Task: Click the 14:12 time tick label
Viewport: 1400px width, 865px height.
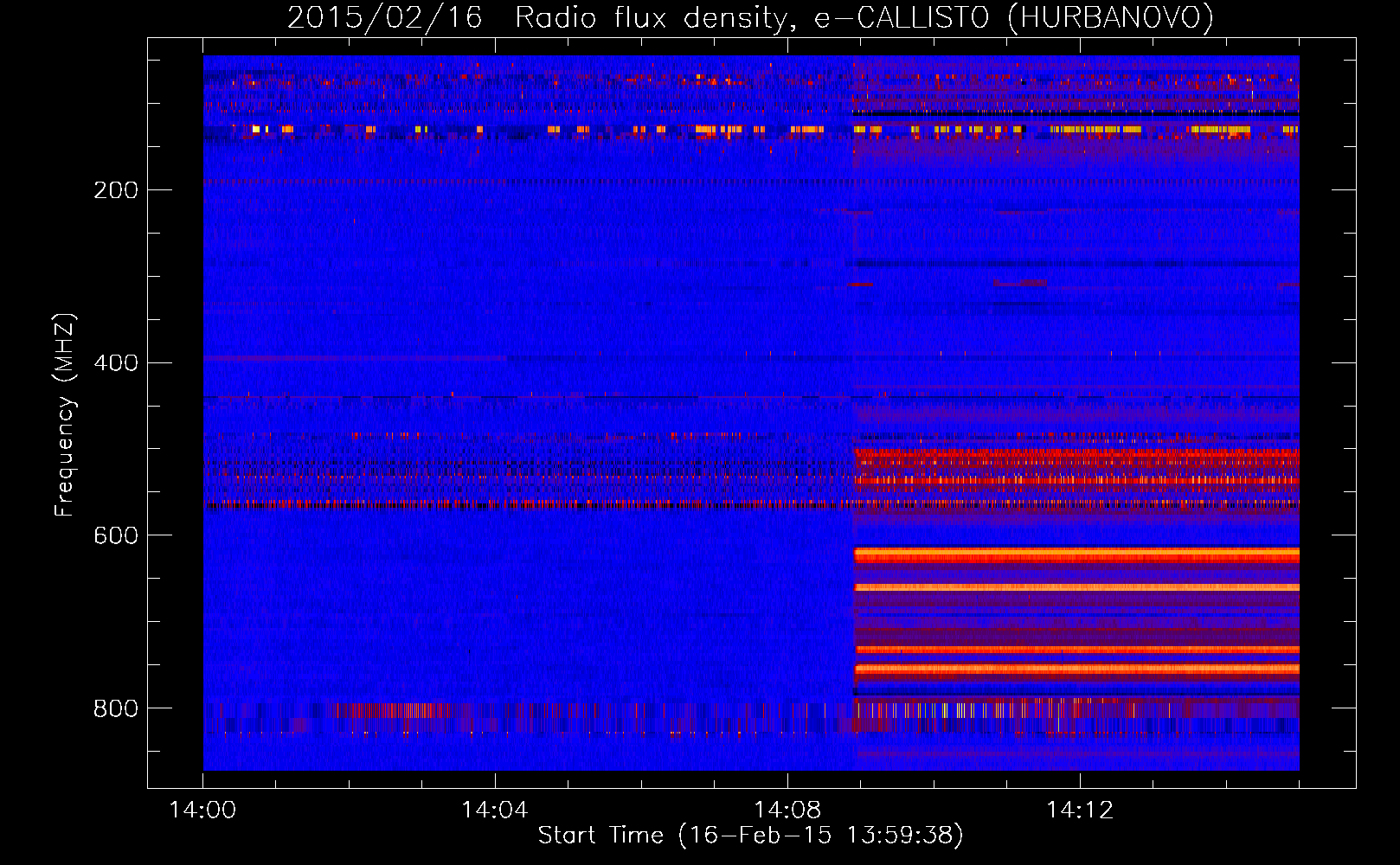Action: pos(1079,811)
